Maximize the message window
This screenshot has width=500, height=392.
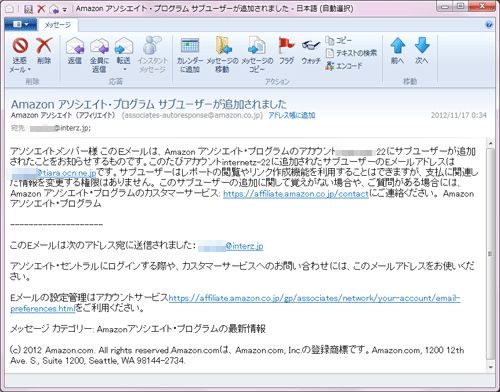coord(461,6)
